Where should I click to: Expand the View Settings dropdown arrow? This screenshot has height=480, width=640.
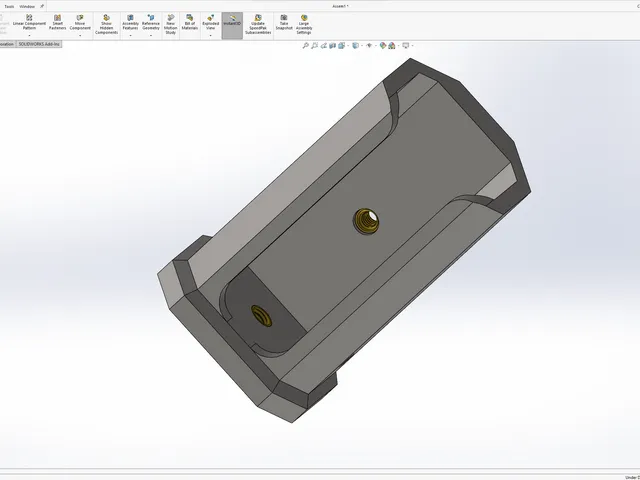pos(412,46)
